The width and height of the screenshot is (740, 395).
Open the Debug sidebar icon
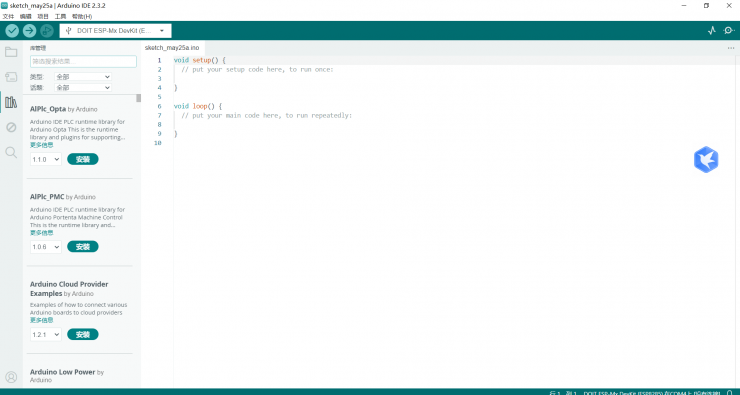11,127
